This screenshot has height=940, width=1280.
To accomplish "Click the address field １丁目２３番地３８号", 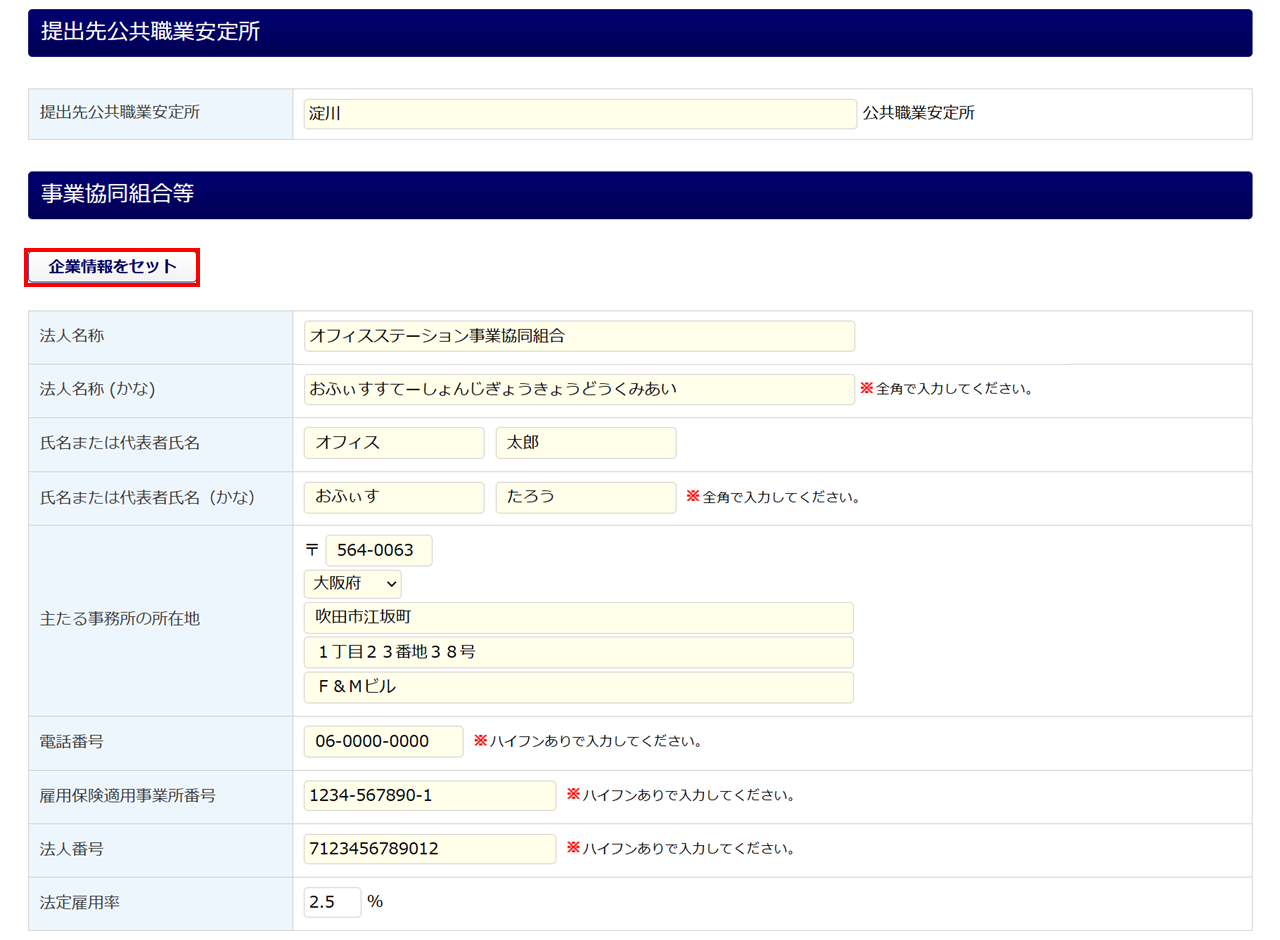I will [x=578, y=652].
